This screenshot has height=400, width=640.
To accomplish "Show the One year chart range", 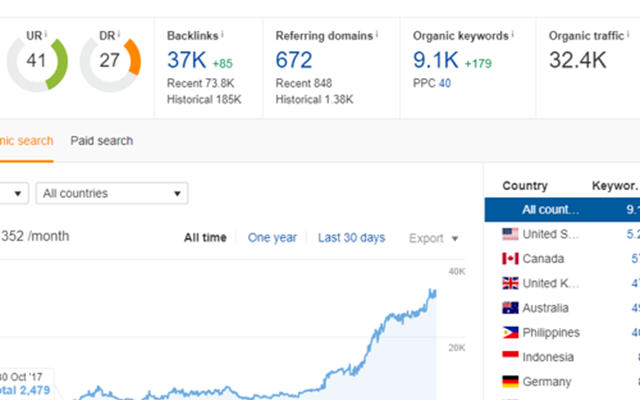I will pyautogui.click(x=272, y=238).
